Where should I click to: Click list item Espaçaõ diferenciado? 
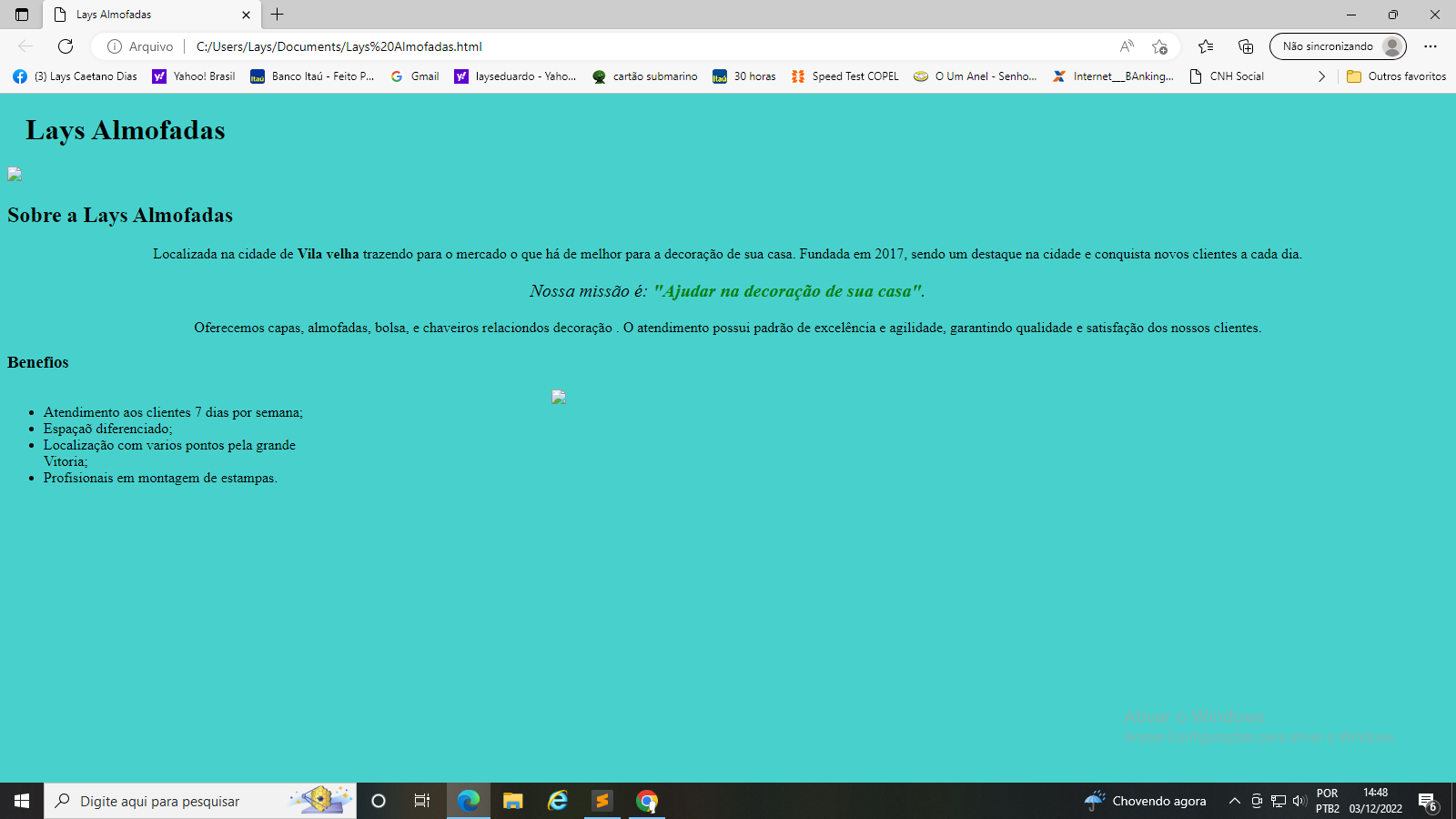coord(107,429)
